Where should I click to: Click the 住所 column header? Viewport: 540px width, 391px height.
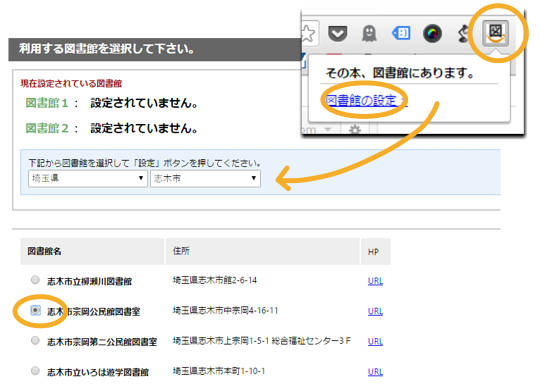tap(263, 251)
